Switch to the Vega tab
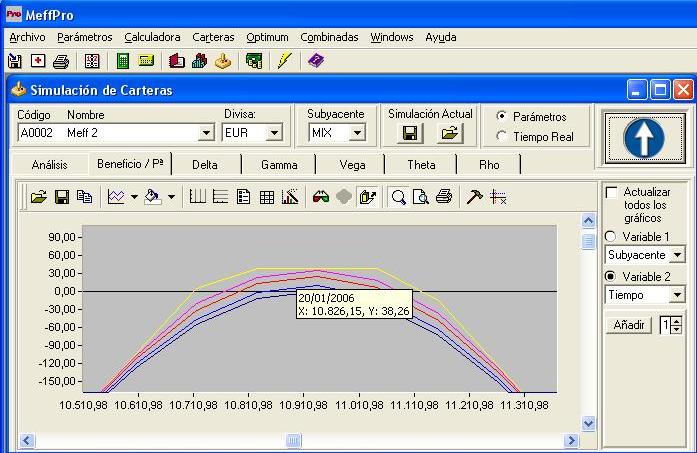The width and height of the screenshot is (697, 453). [x=353, y=165]
